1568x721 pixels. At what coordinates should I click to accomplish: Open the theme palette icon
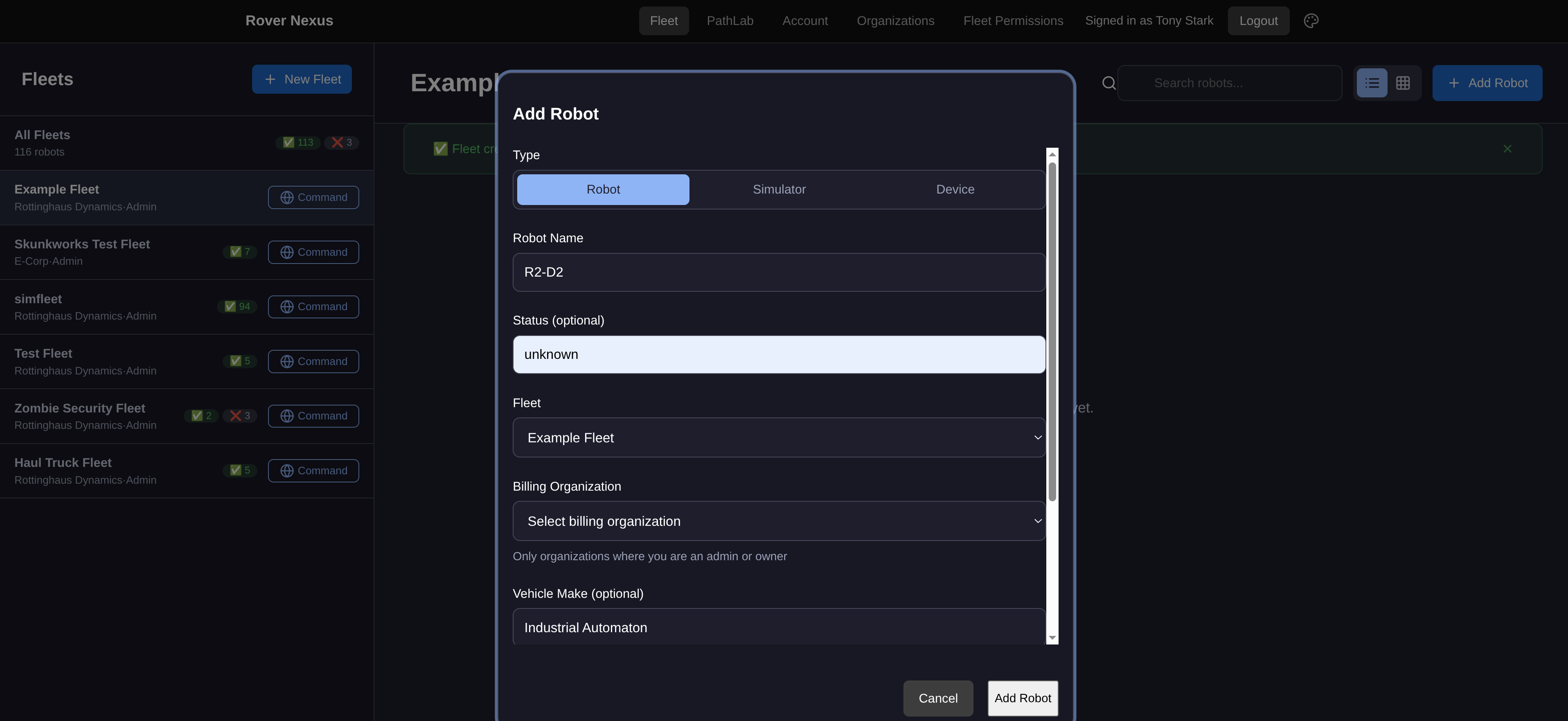click(1311, 21)
